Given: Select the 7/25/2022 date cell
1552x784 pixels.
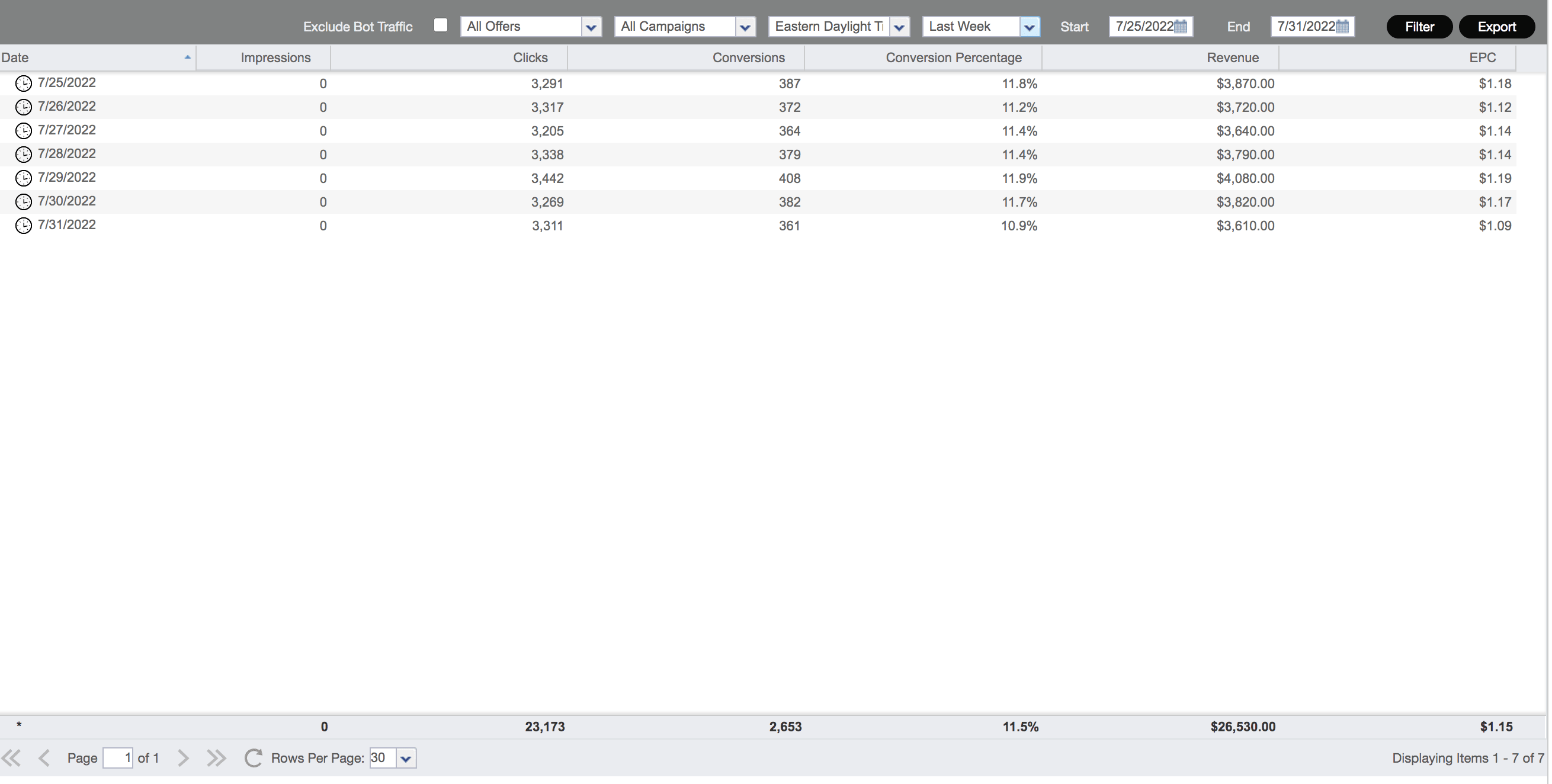Looking at the screenshot, I should (67, 82).
